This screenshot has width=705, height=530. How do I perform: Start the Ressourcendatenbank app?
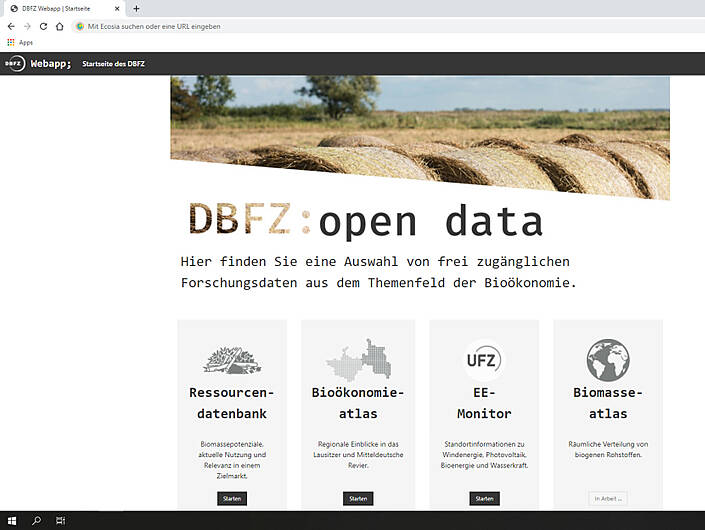tap(232, 498)
